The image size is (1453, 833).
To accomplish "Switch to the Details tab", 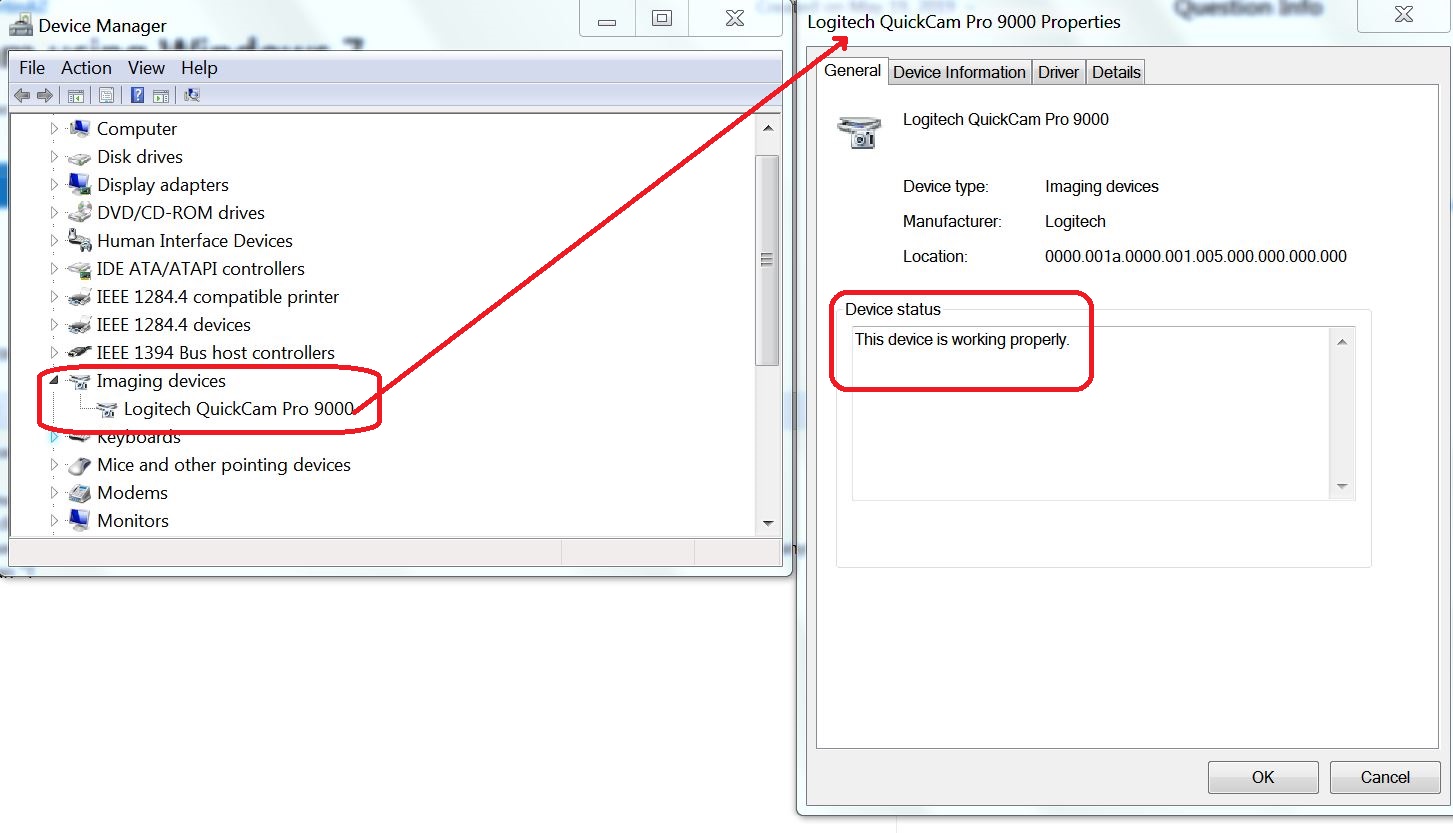I will click(1116, 72).
